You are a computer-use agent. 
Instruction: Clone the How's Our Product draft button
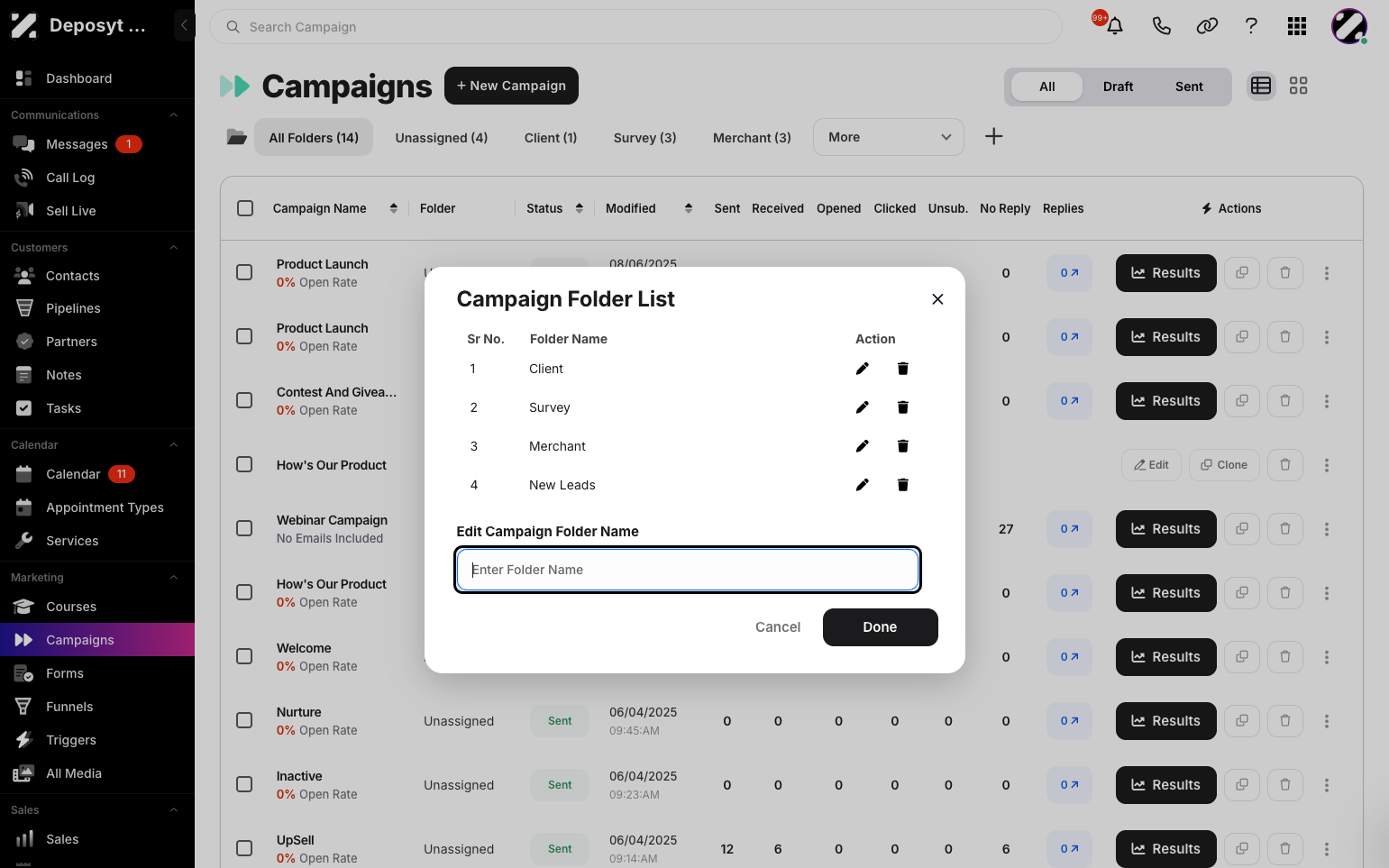[x=1224, y=465]
